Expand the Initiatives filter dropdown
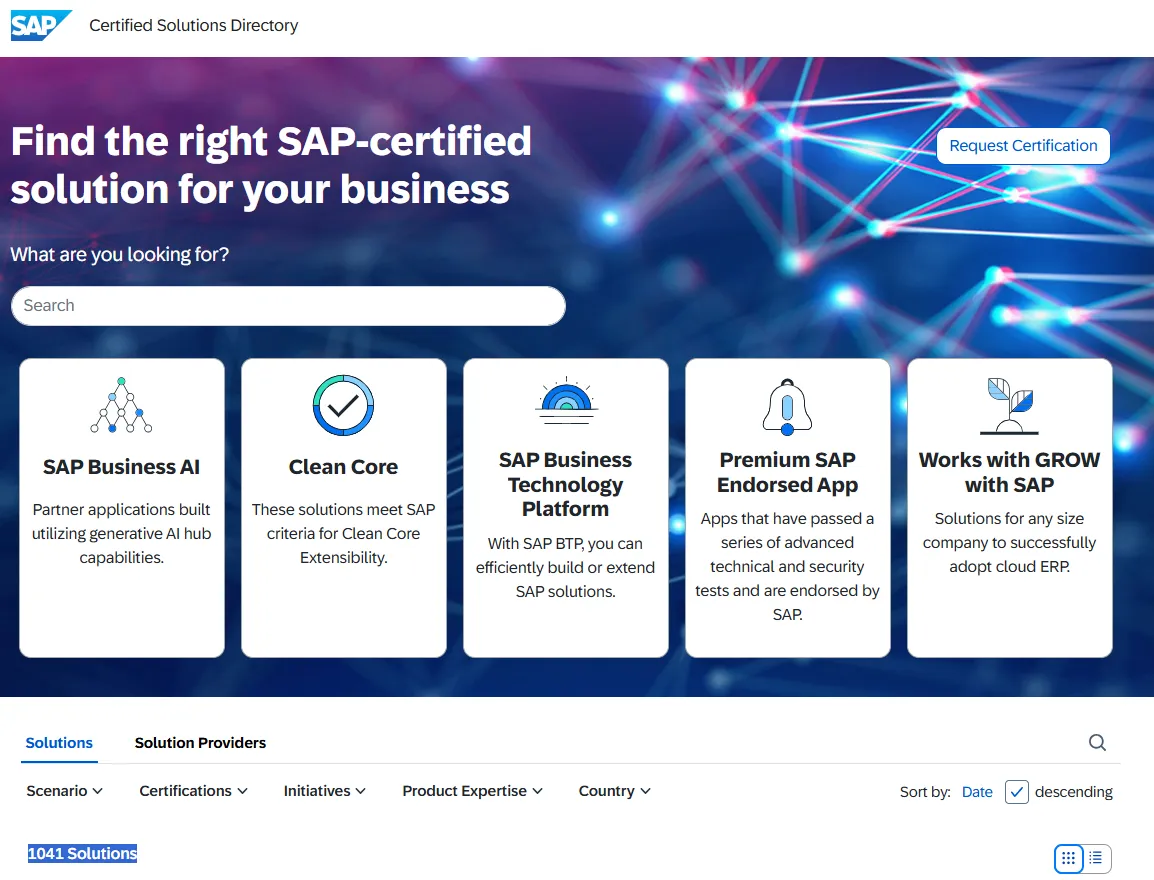The width and height of the screenshot is (1154, 880). coord(325,791)
